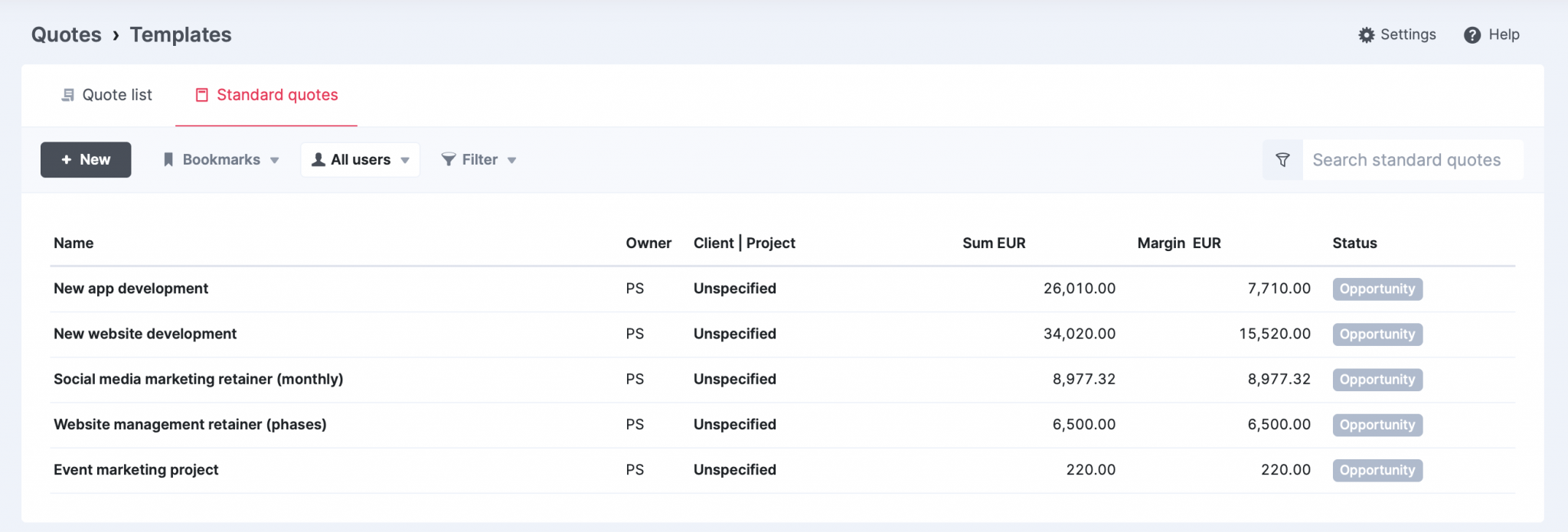1568x532 pixels.
Task: Sort the table by the Sum EUR column
Action: (993, 243)
